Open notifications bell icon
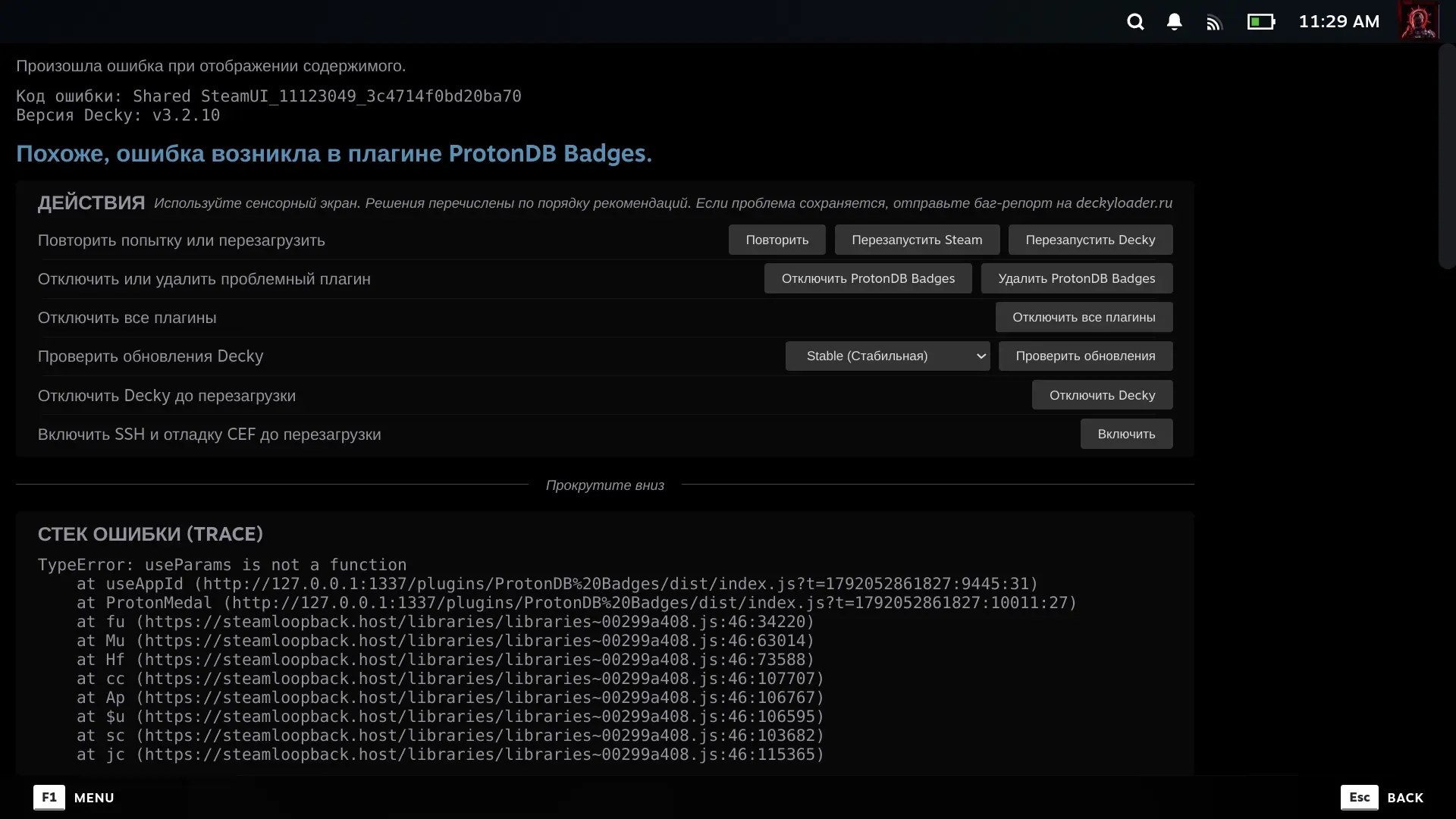Image resolution: width=1456 pixels, height=819 pixels. click(x=1174, y=22)
